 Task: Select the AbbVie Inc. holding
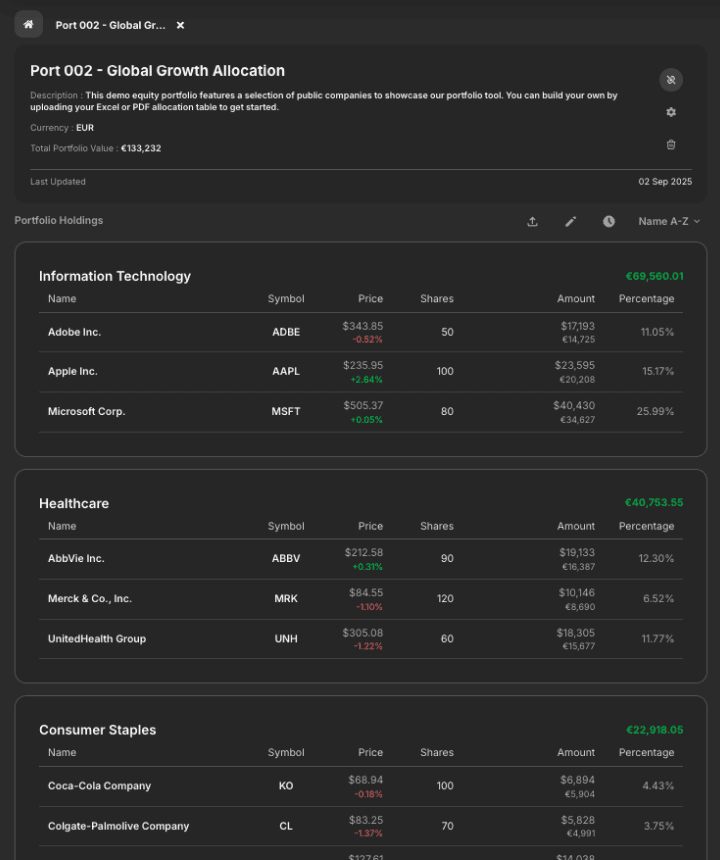click(76, 558)
